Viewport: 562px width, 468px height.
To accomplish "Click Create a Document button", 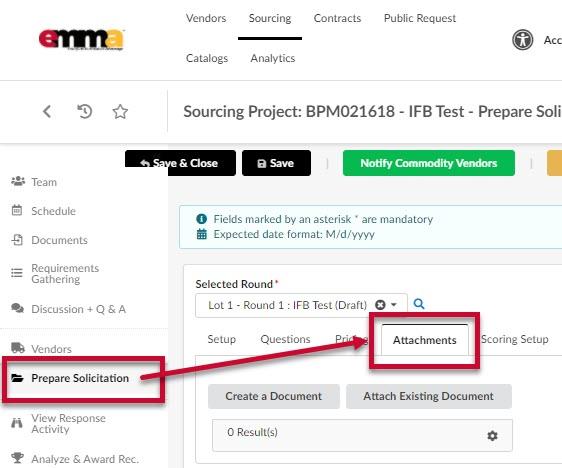I will (274, 396).
